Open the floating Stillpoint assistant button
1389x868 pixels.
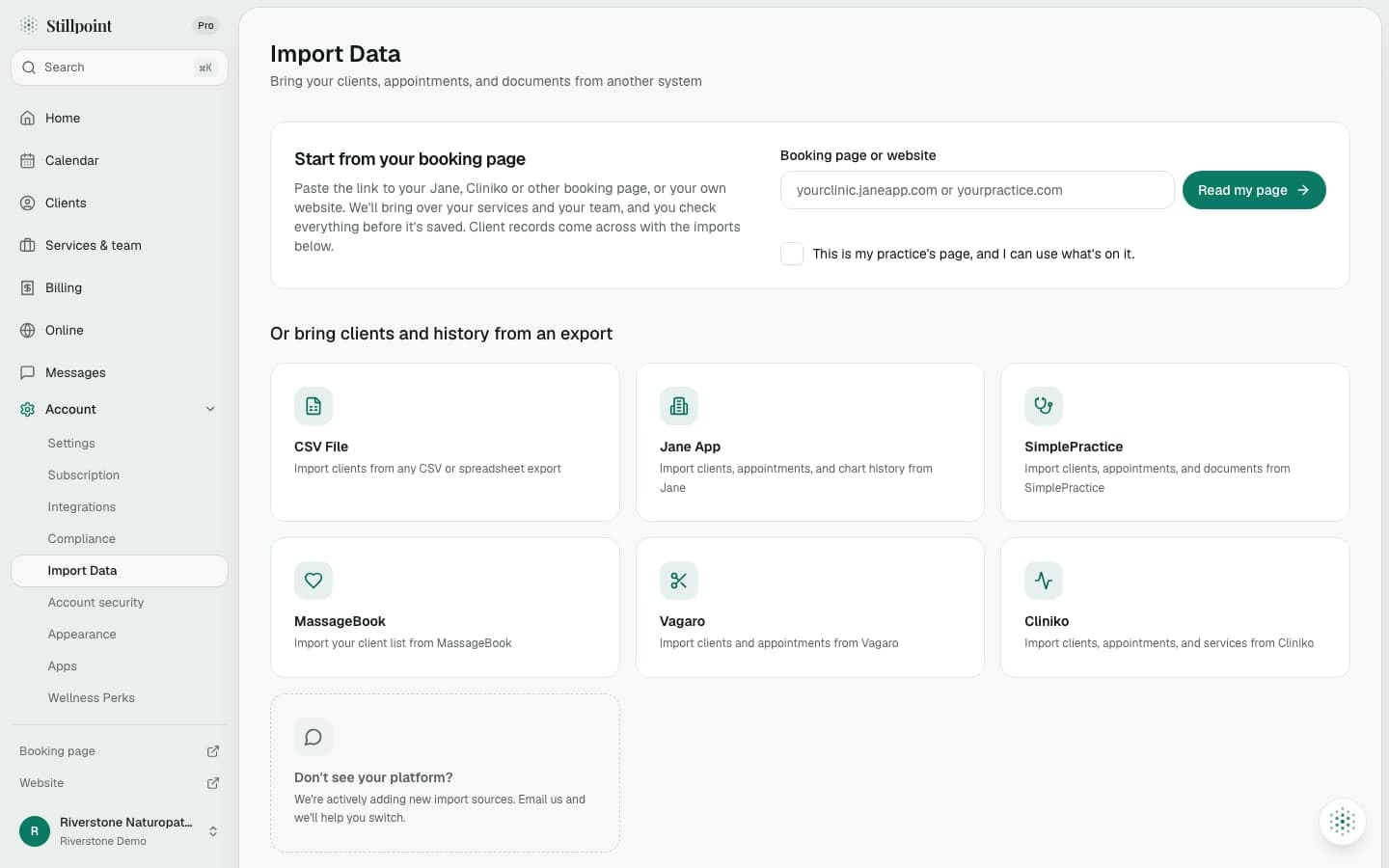click(x=1343, y=822)
